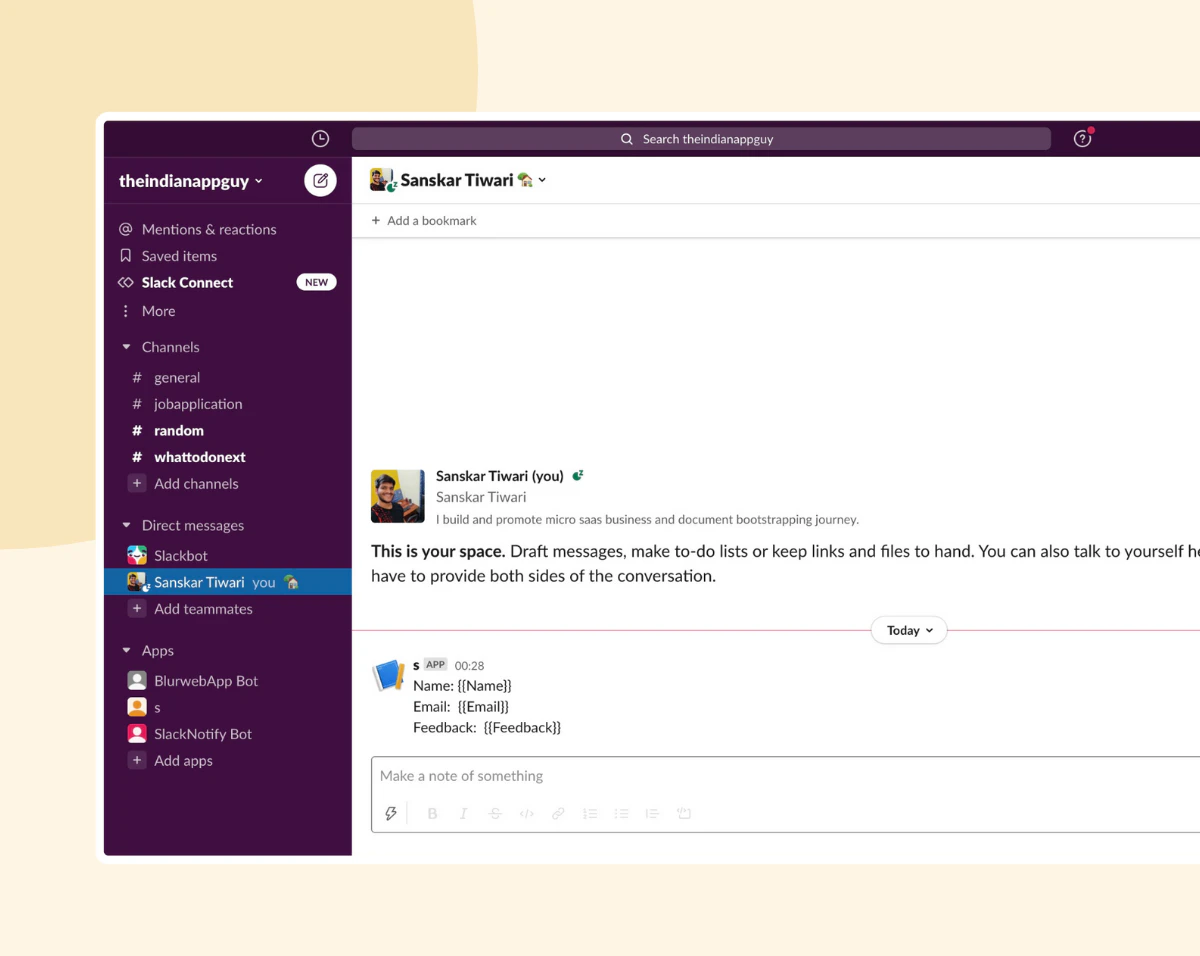Open the new message compose icon
The height and width of the screenshot is (956, 1200).
pos(320,180)
